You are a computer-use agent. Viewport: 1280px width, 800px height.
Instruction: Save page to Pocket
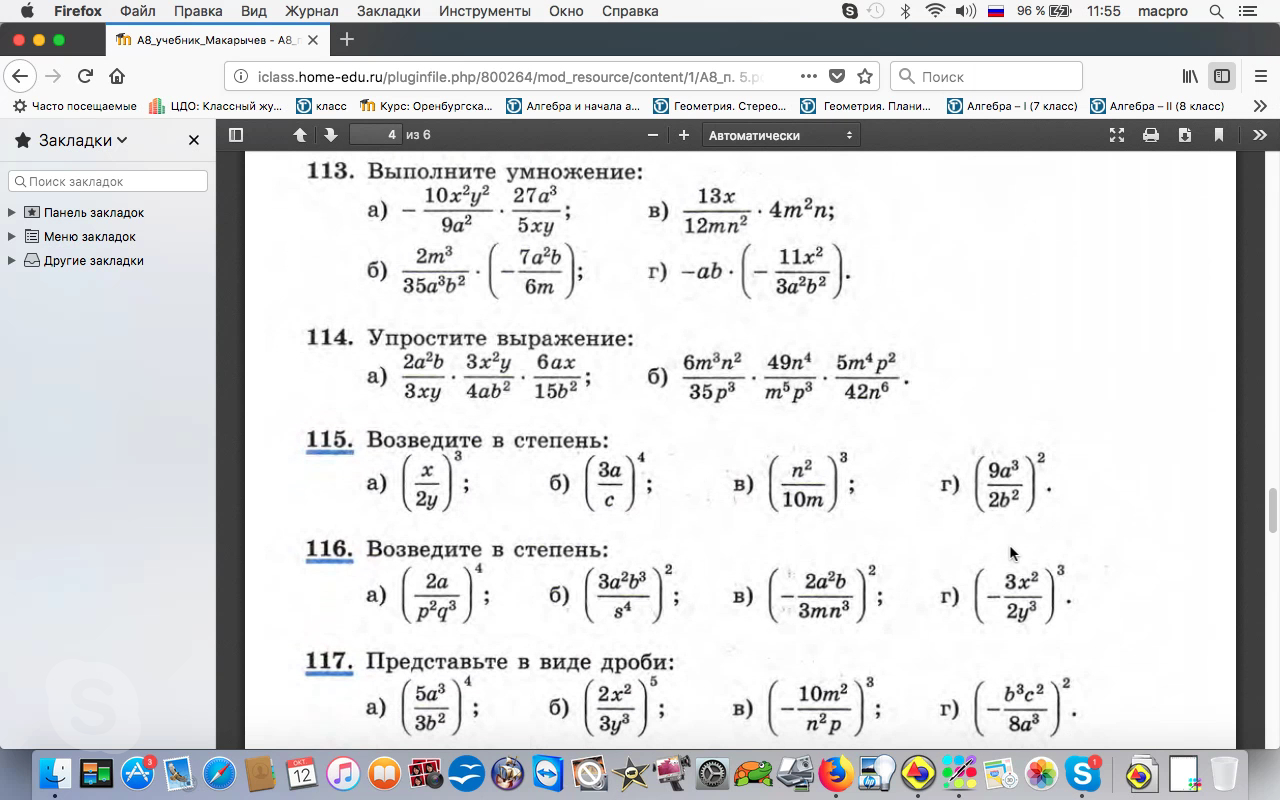[x=837, y=76]
